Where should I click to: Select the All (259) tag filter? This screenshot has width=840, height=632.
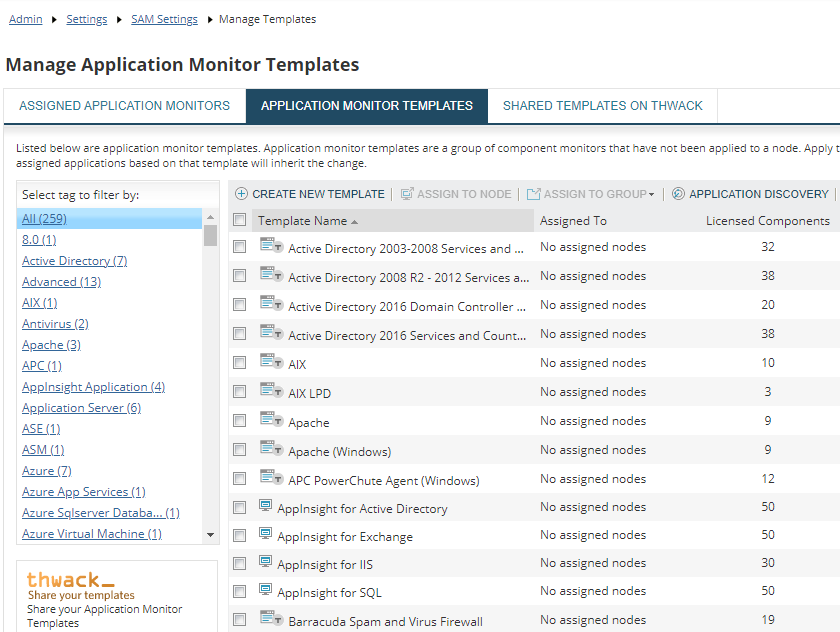[44, 218]
